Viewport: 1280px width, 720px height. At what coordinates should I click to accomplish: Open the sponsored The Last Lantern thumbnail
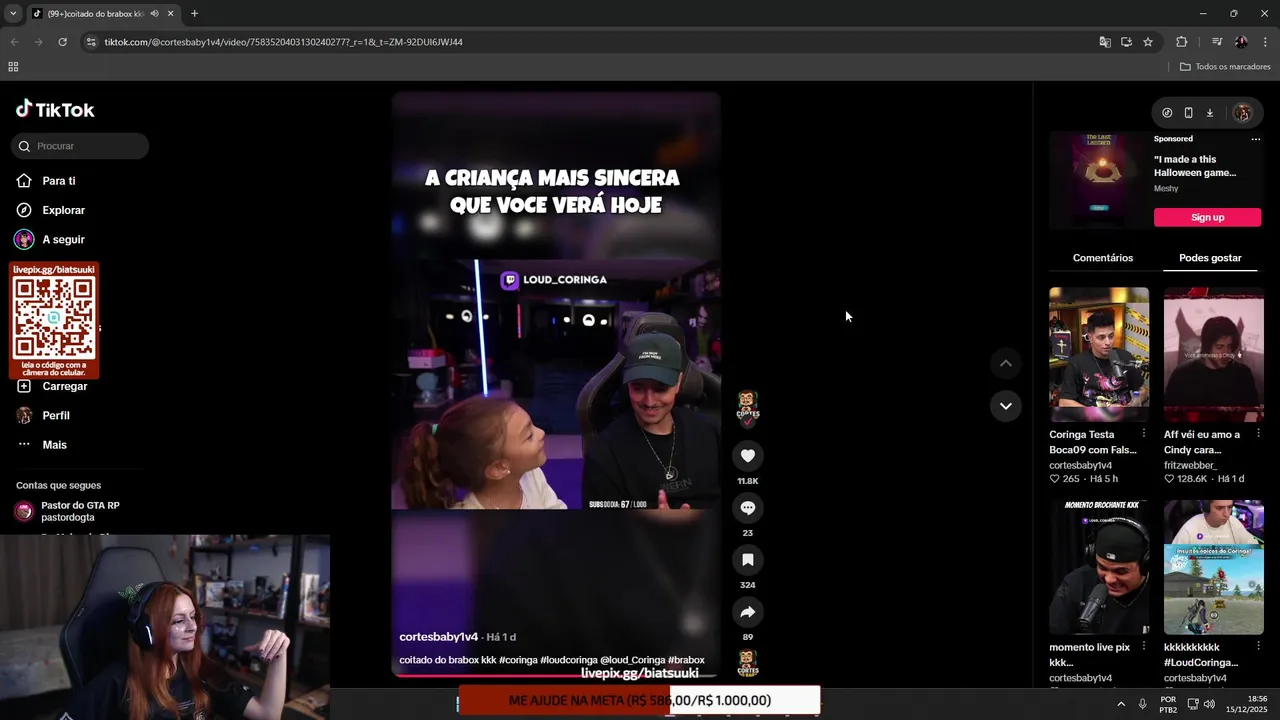coord(1099,180)
